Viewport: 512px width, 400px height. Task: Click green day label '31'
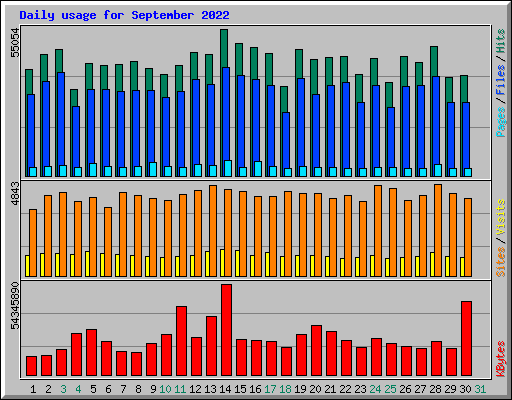click(480, 389)
